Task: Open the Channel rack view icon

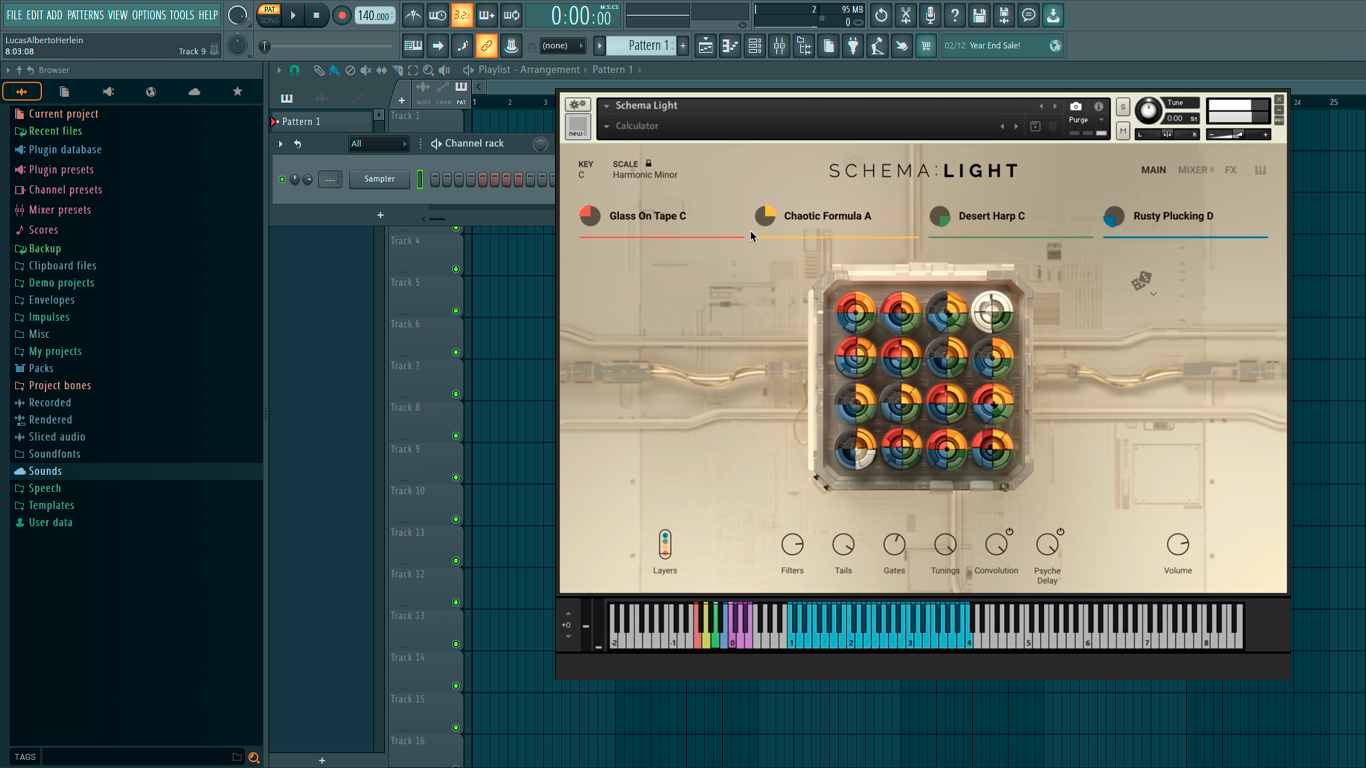Action: (x=755, y=45)
